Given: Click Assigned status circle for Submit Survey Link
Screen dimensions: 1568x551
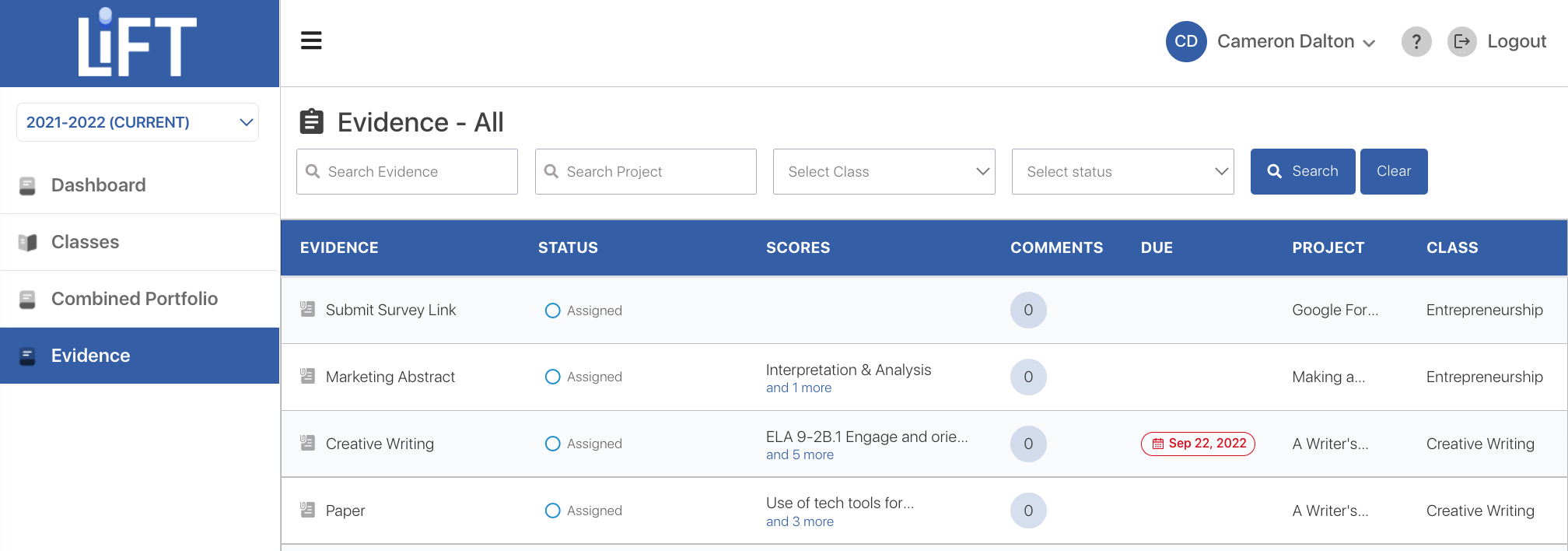Looking at the screenshot, I should [552, 311].
